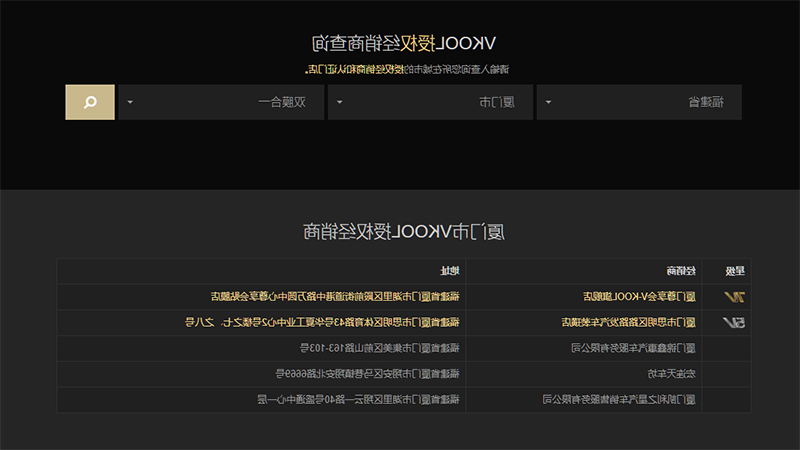The width and height of the screenshot is (800, 450).
Task: Select the 福建省 province field
Action: [639, 102]
